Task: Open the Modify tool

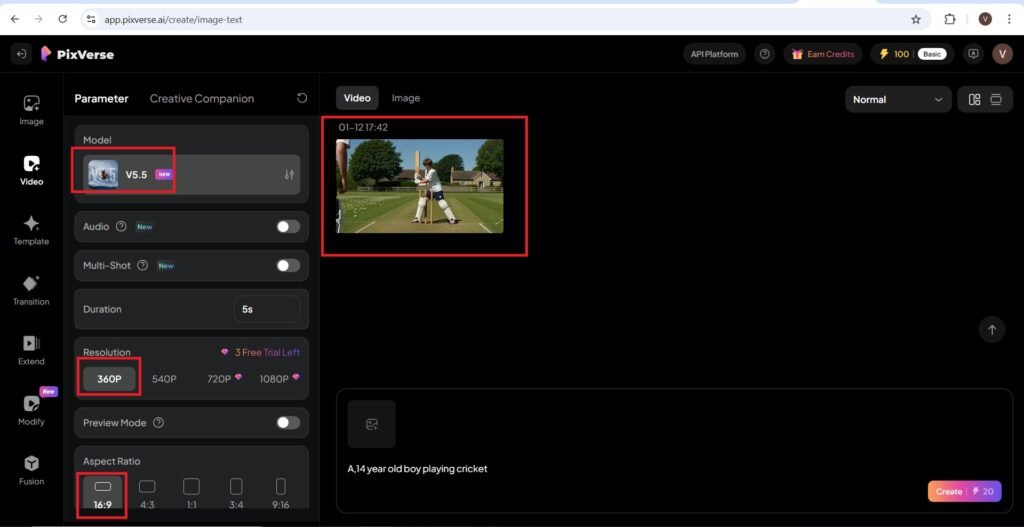Action: click(31, 410)
